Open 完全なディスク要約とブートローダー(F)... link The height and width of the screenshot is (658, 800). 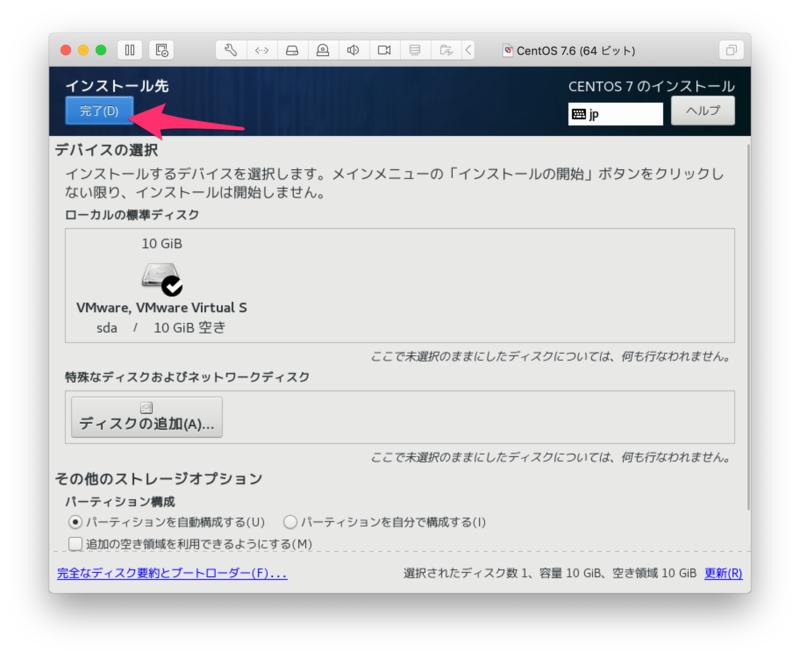[172, 573]
